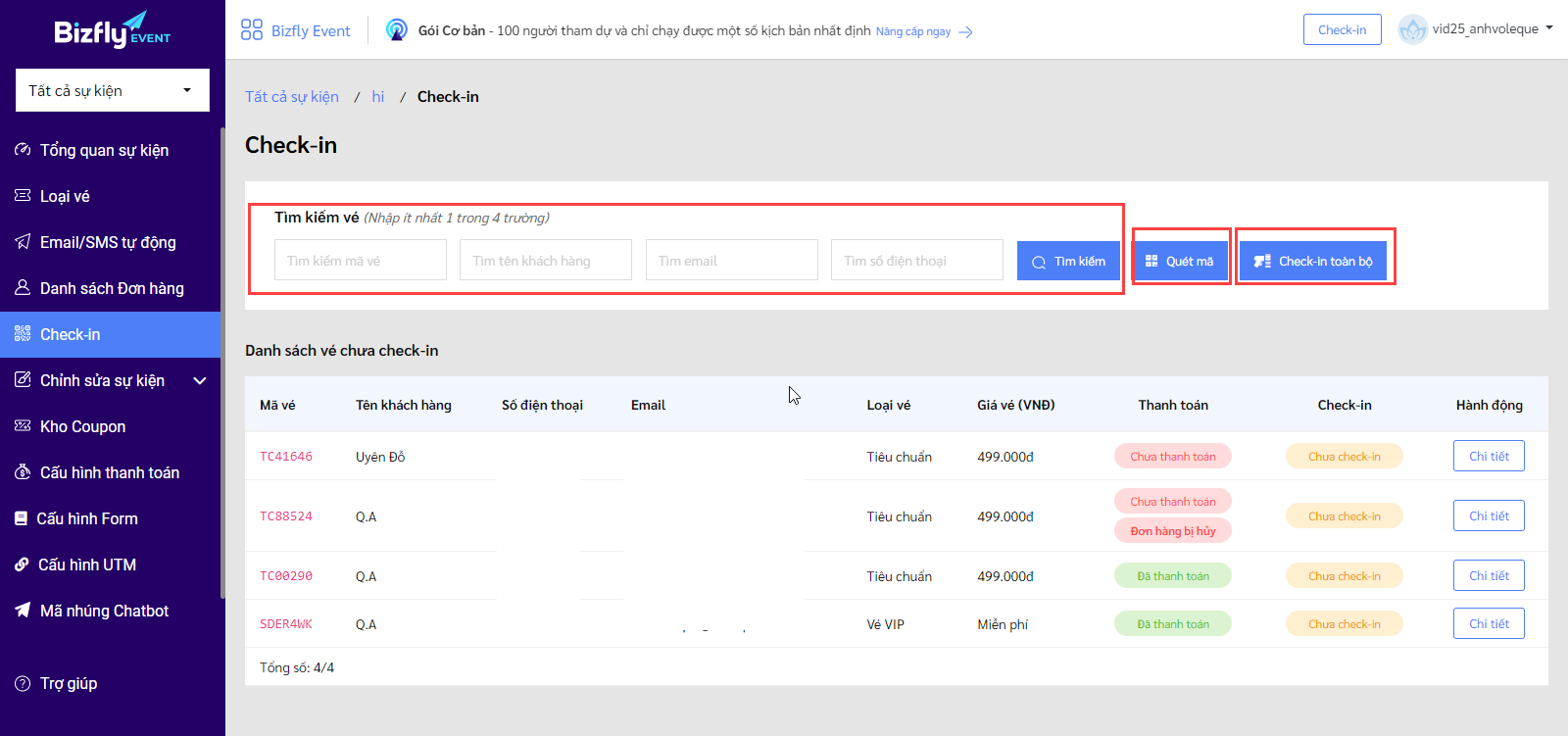Click the Quét mã button
1568x736 pixels.
pos(1180,261)
